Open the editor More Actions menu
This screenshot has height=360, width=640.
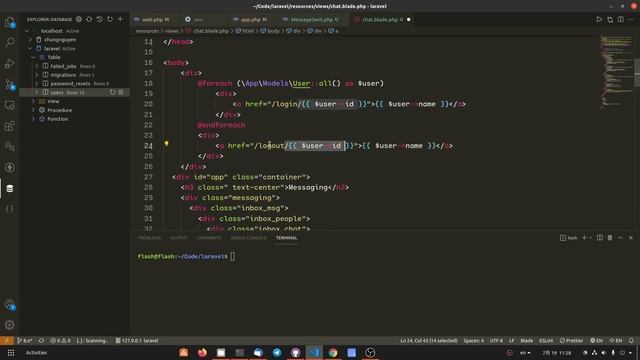click(631, 19)
